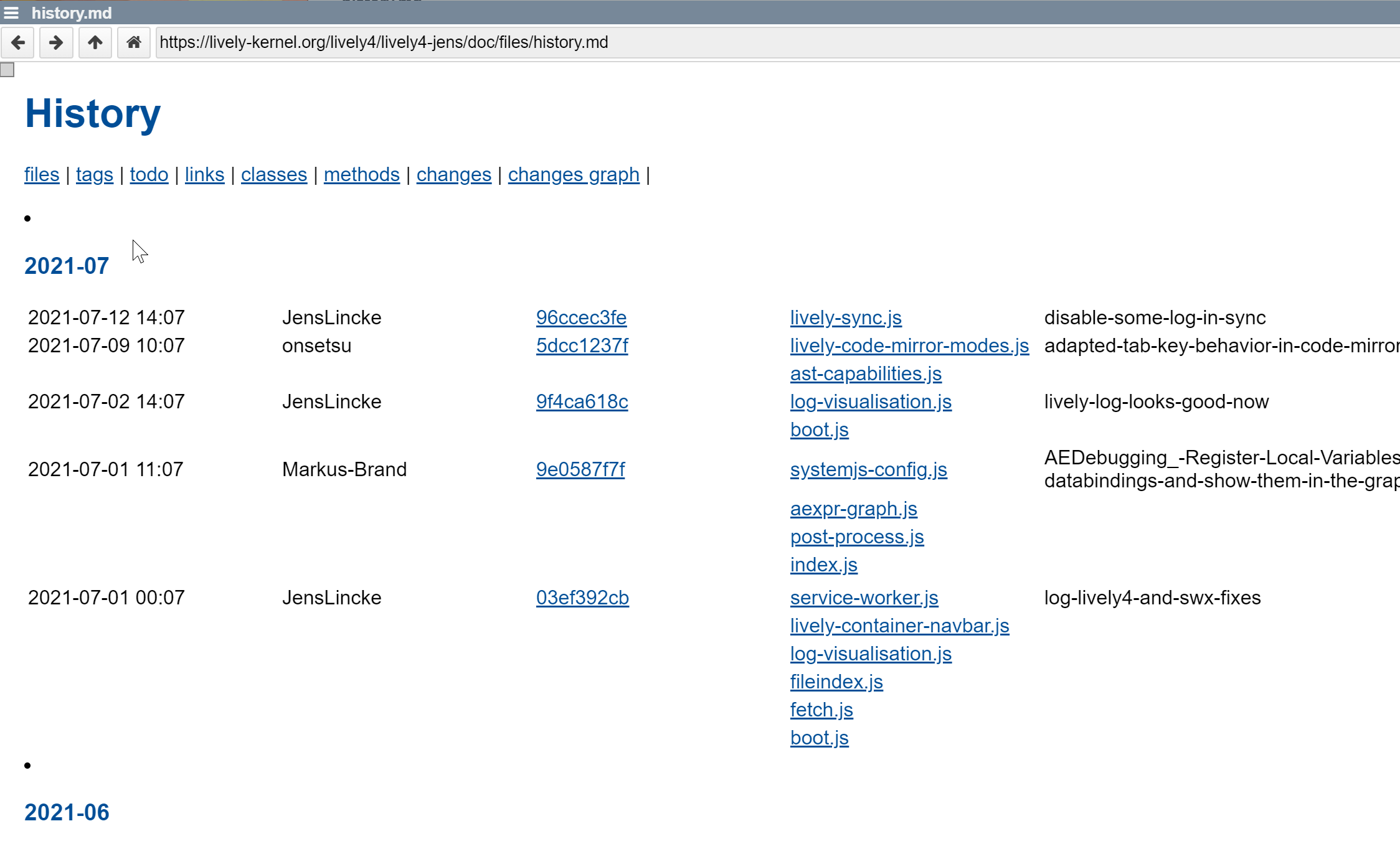Open the classes link

(274, 175)
